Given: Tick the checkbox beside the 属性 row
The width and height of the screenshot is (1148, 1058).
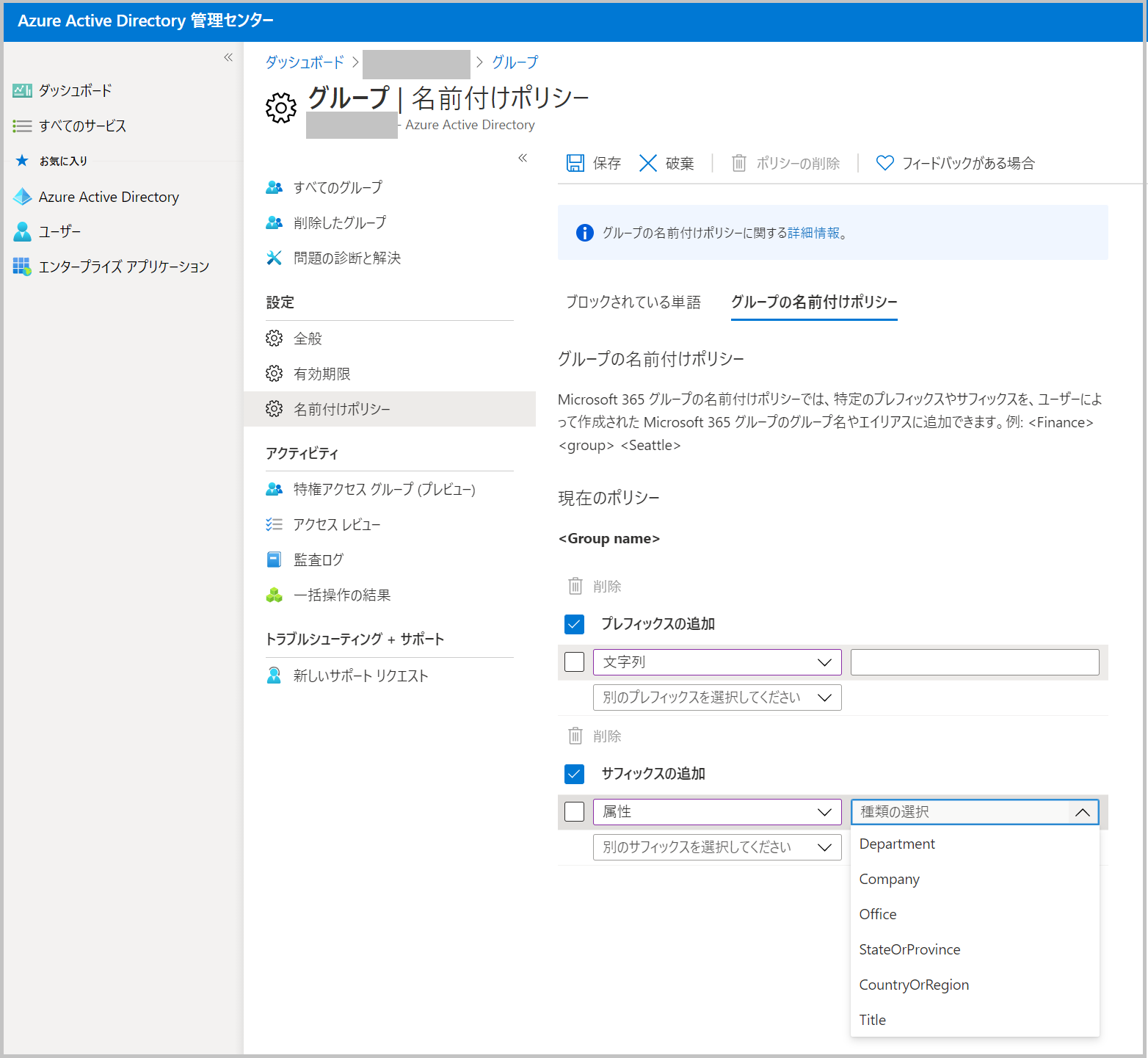Looking at the screenshot, I should click(575, 812).
